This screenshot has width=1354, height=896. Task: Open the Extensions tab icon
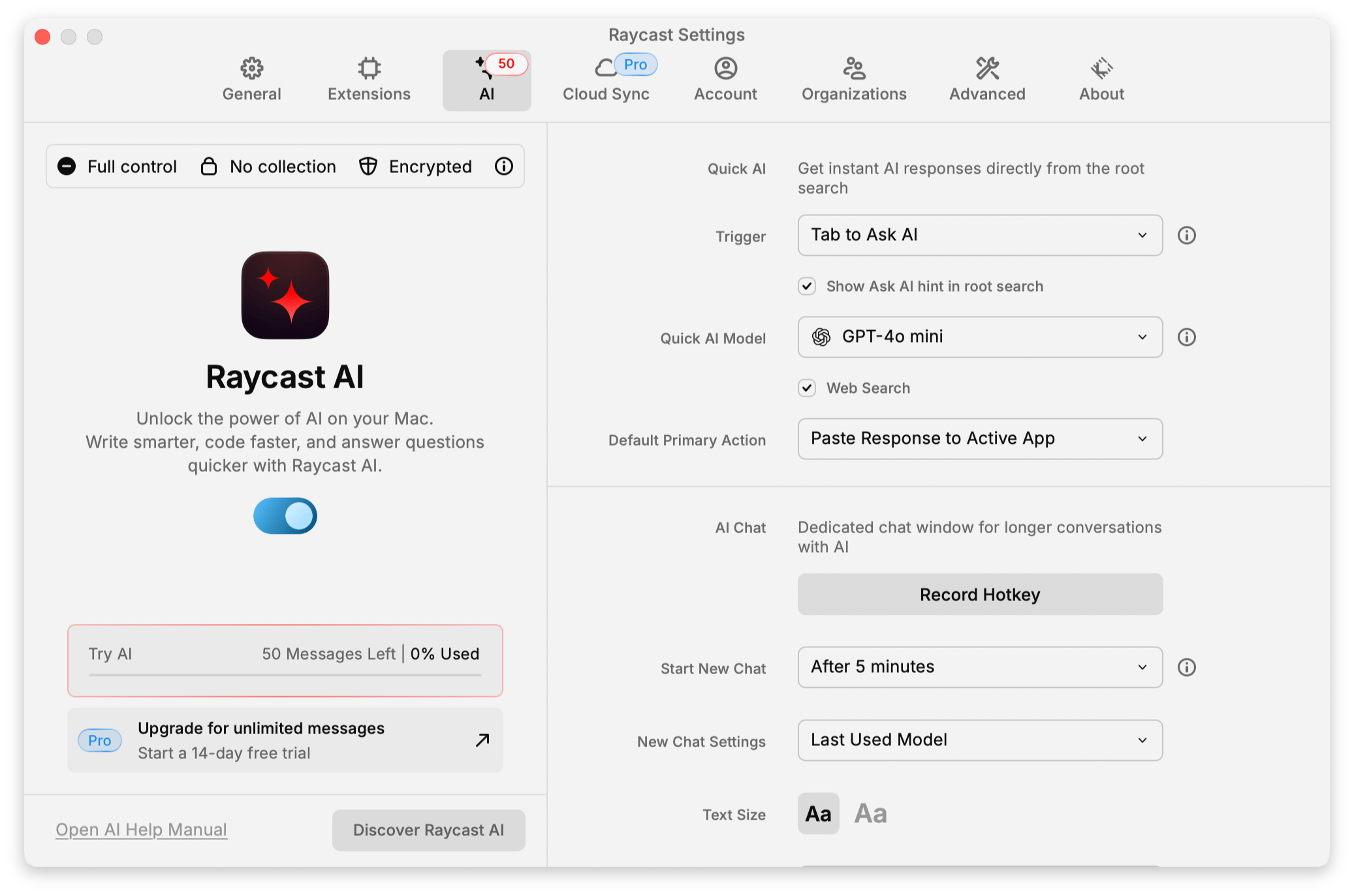click(369, 69)
